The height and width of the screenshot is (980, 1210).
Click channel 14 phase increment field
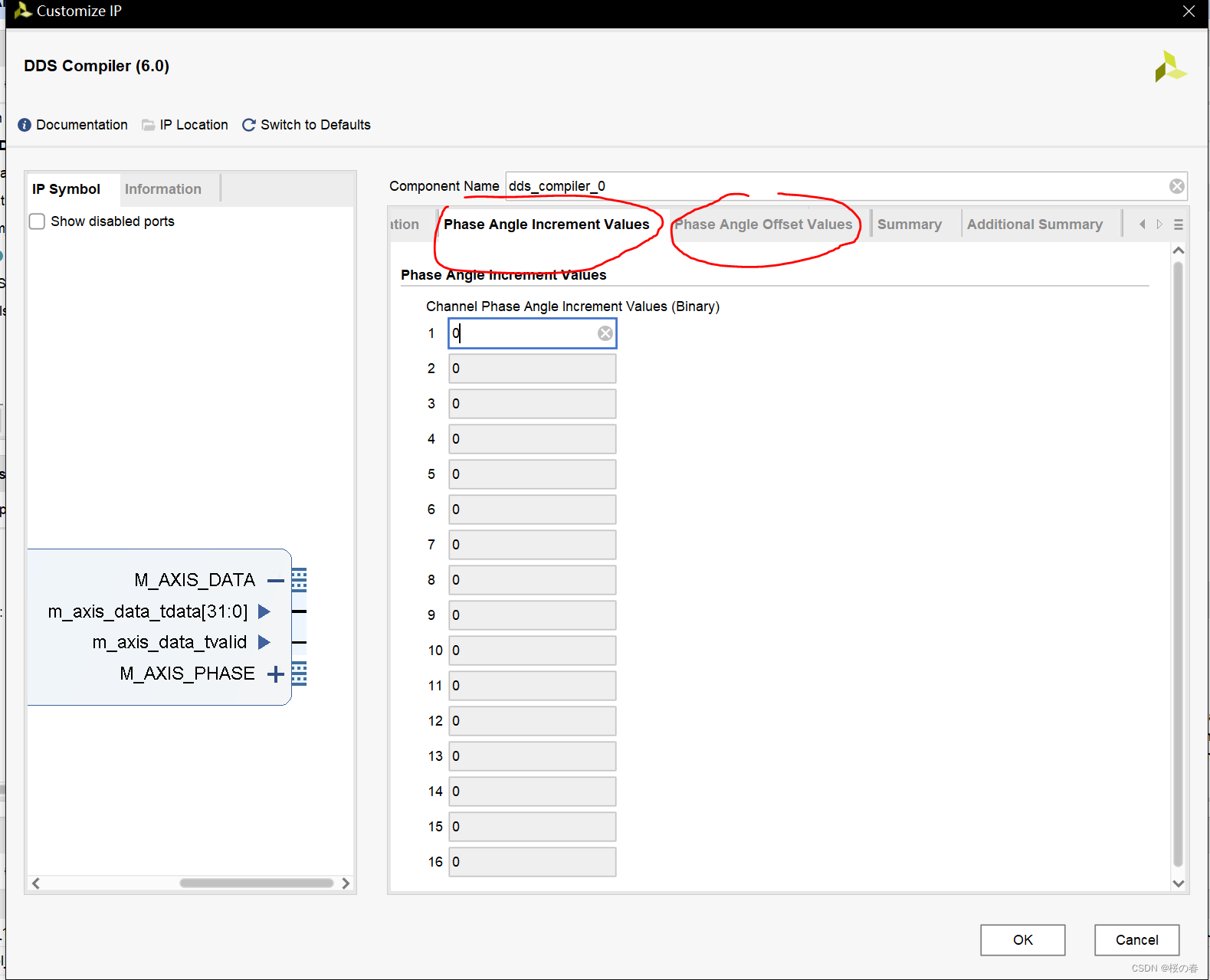click(x=533, y=792)
